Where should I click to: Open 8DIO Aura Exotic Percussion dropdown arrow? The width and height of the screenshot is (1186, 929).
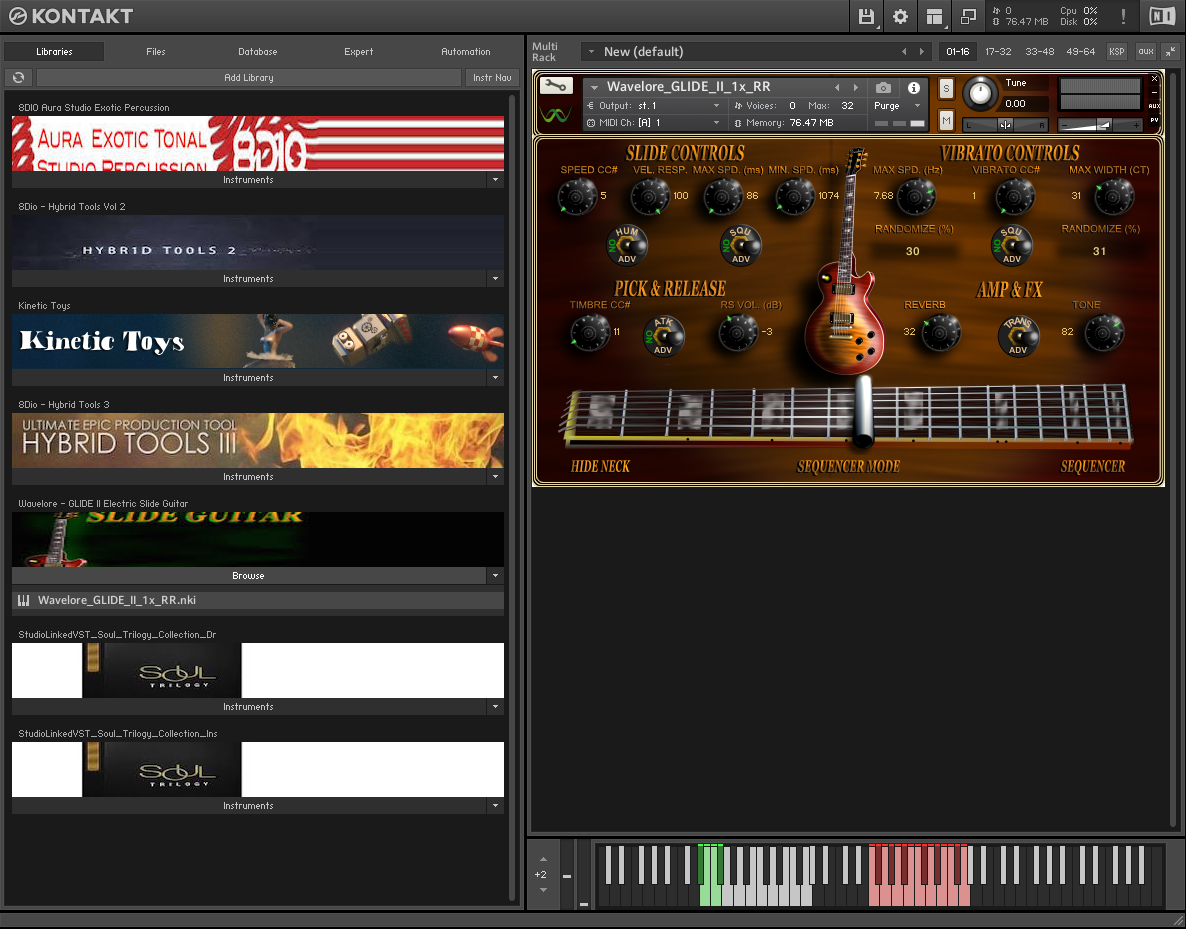coord(495,180)
